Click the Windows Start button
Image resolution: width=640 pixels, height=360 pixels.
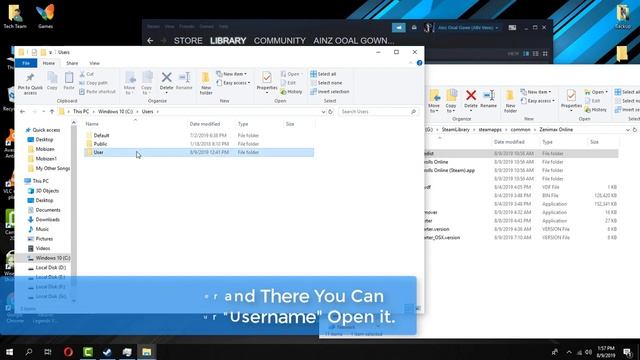coord(9,351)
